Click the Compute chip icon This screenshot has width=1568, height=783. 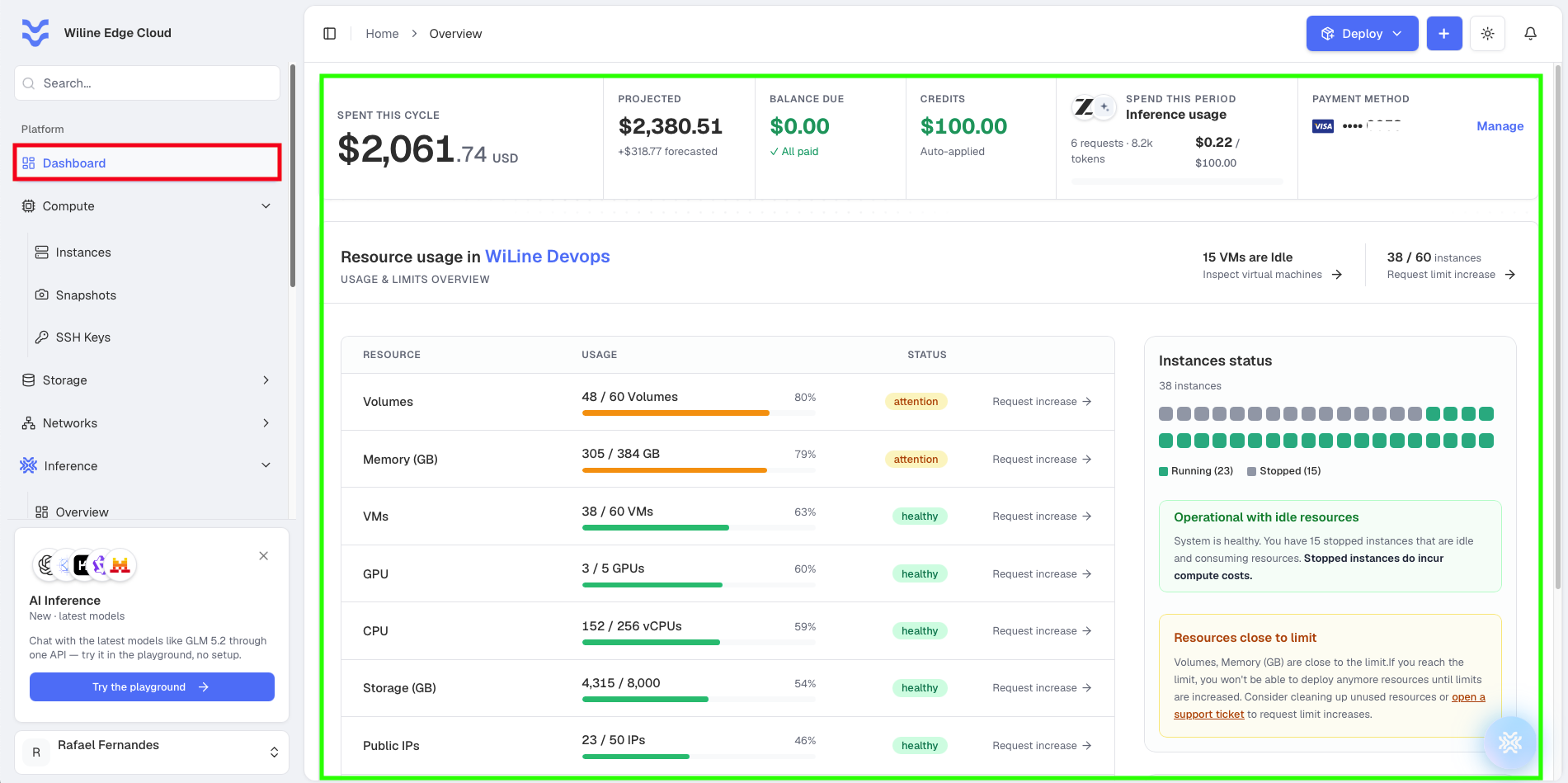29,206
